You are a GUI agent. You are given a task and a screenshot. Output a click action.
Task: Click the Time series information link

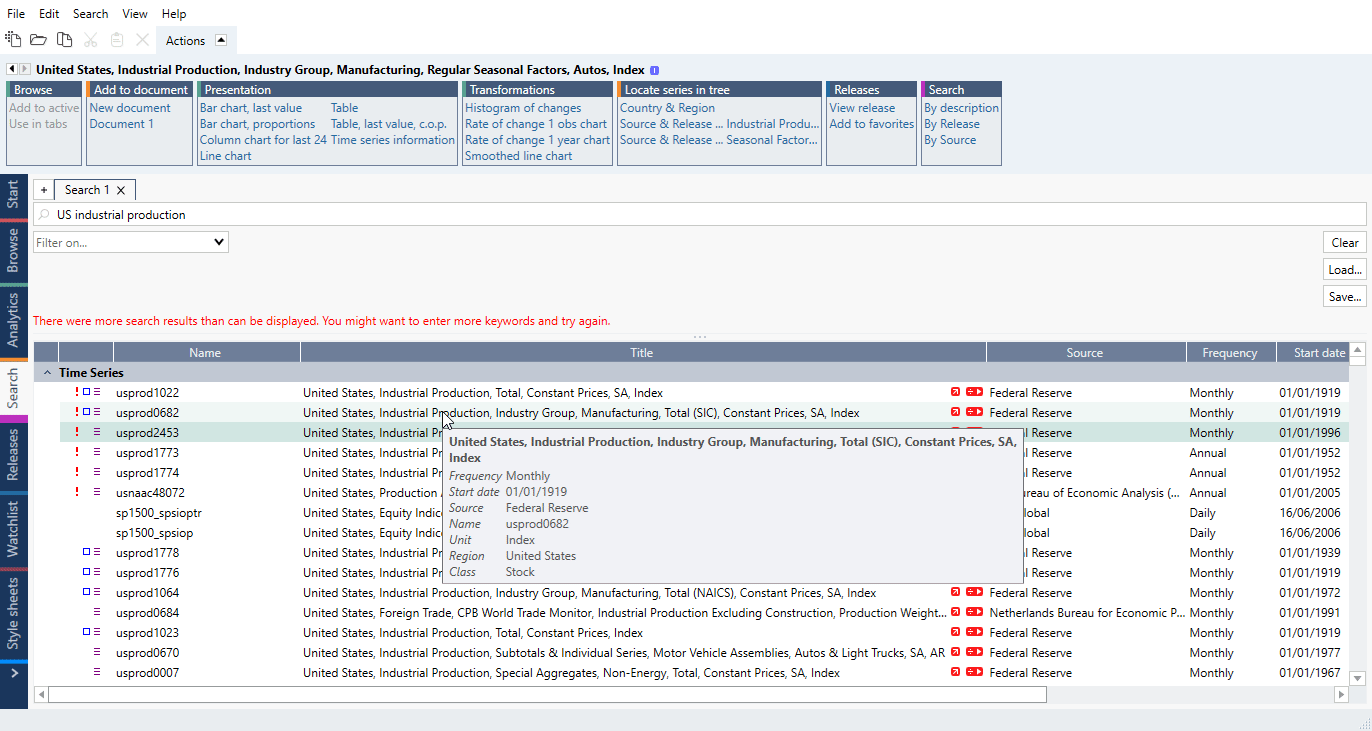pos(392,140)
